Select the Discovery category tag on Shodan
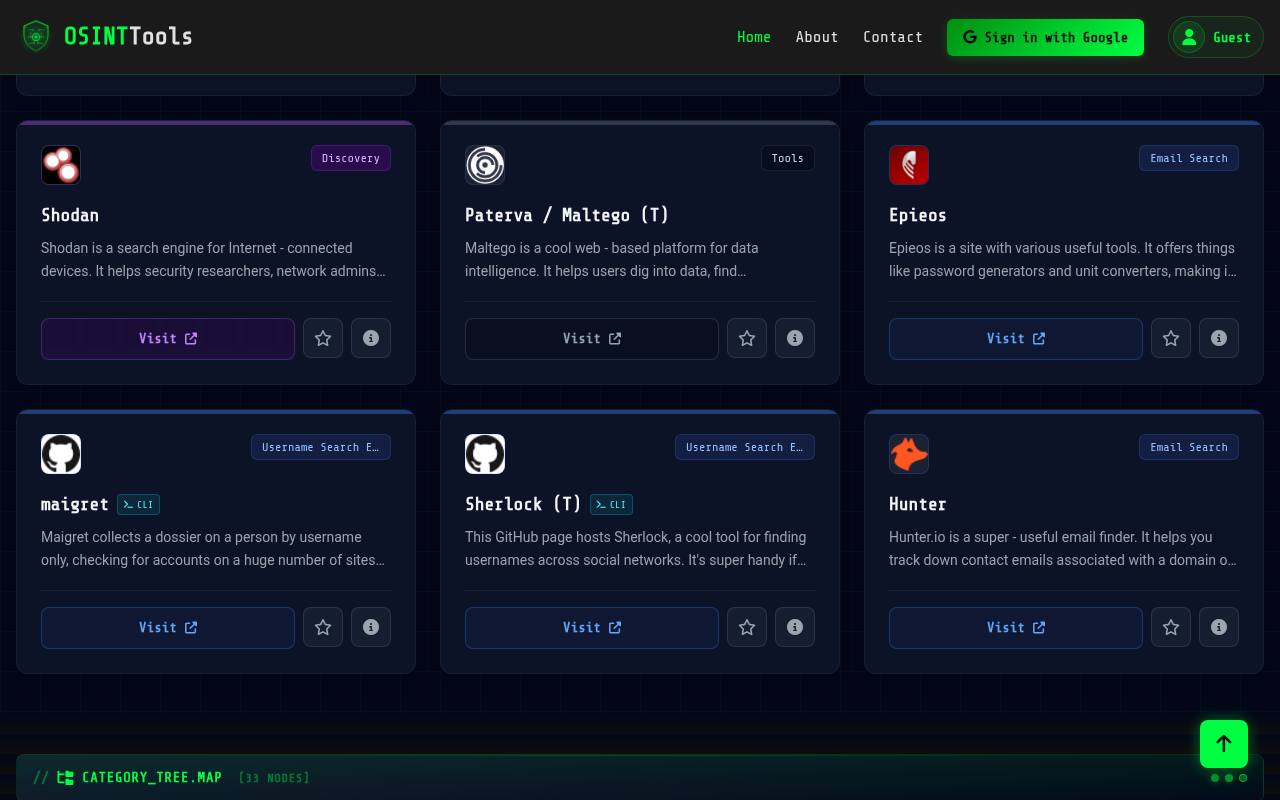This screenshot has height=800, width=1280. click(351, 158)
